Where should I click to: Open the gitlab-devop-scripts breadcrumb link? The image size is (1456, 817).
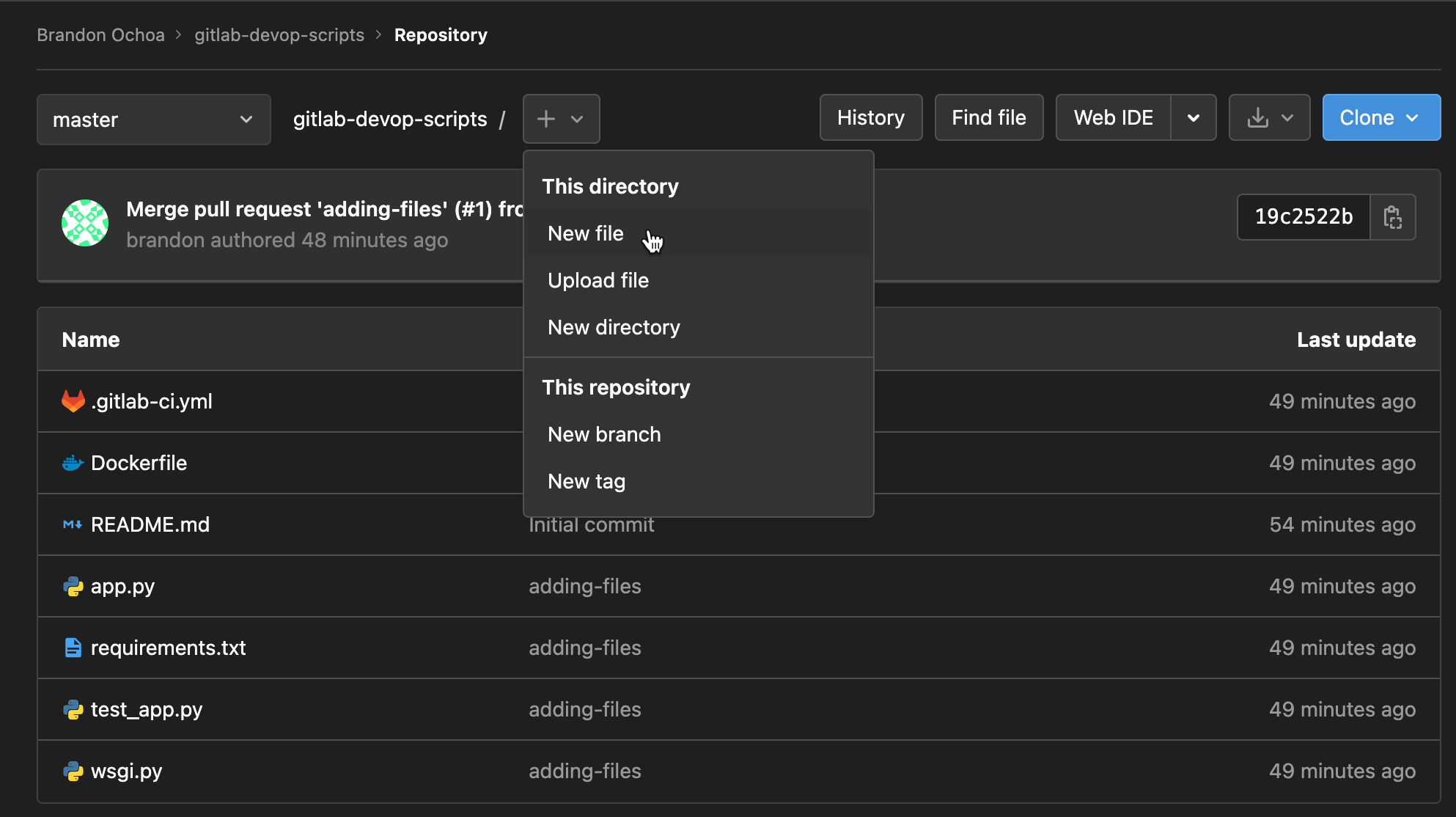coord(279,35)
